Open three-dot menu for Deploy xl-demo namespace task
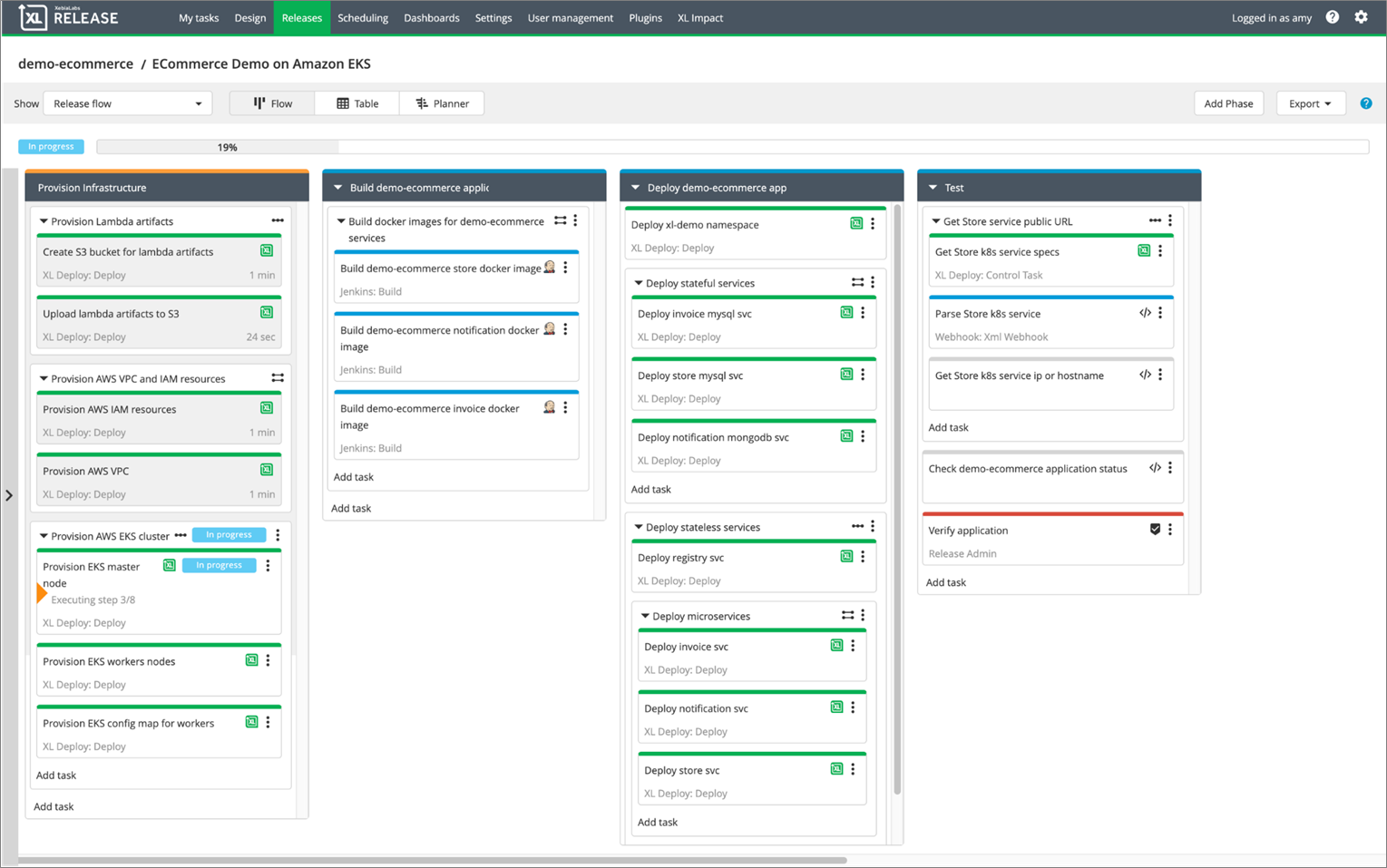This screenshot has height=868, width=1387. click(873, 224)
